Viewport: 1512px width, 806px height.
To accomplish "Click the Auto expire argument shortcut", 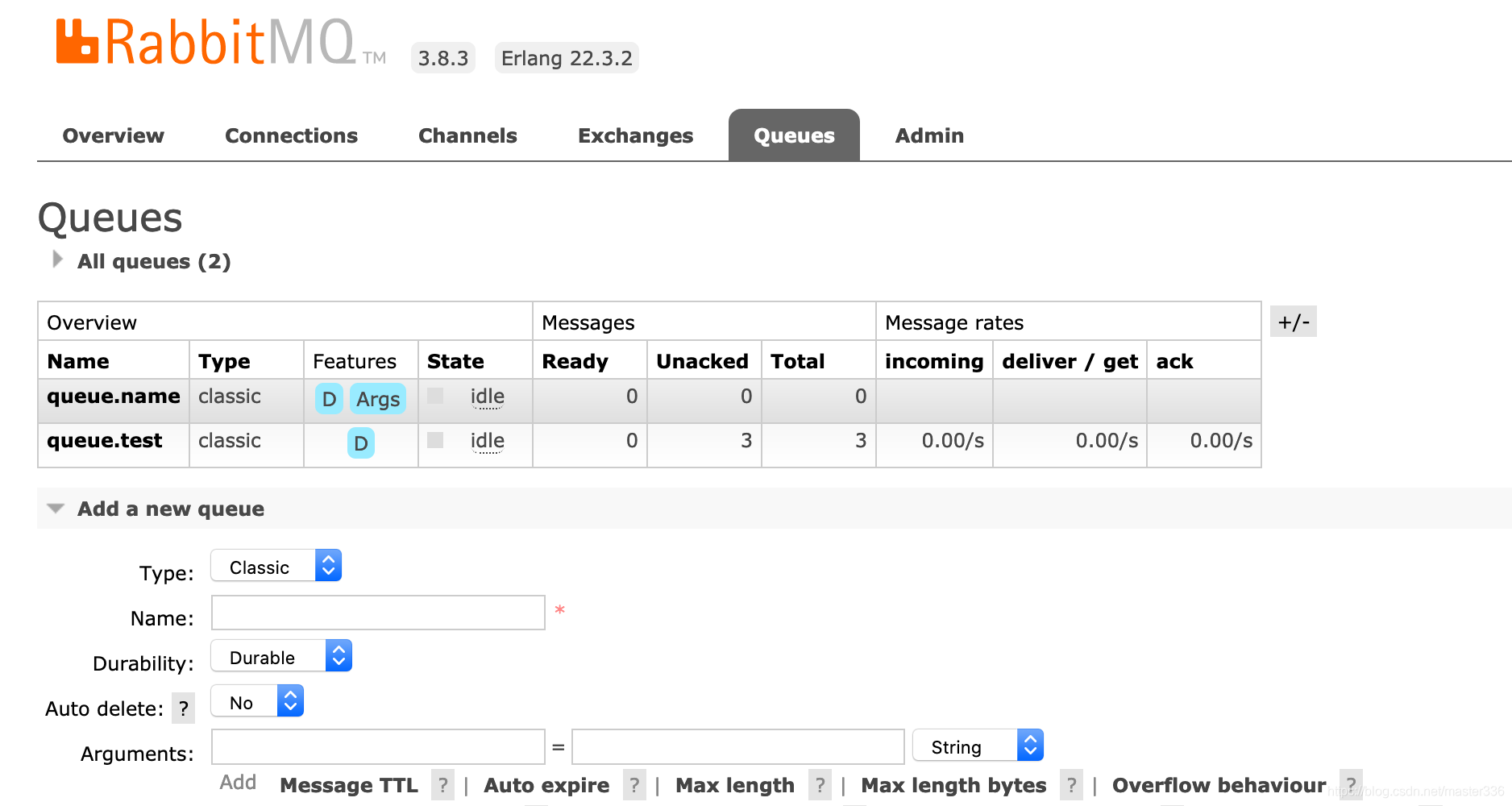I will point(546,786).
